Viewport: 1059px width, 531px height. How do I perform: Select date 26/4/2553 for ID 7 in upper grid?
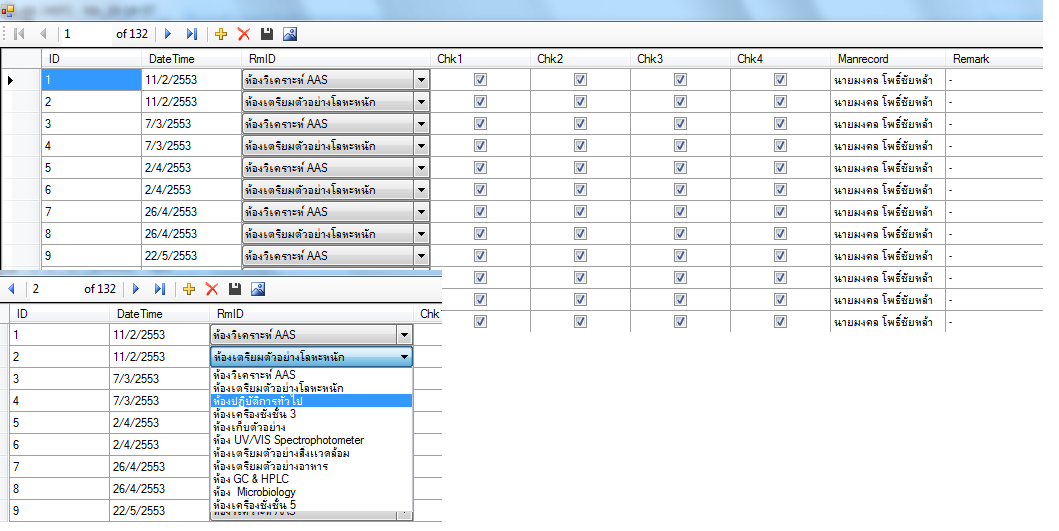coord(191,211)
